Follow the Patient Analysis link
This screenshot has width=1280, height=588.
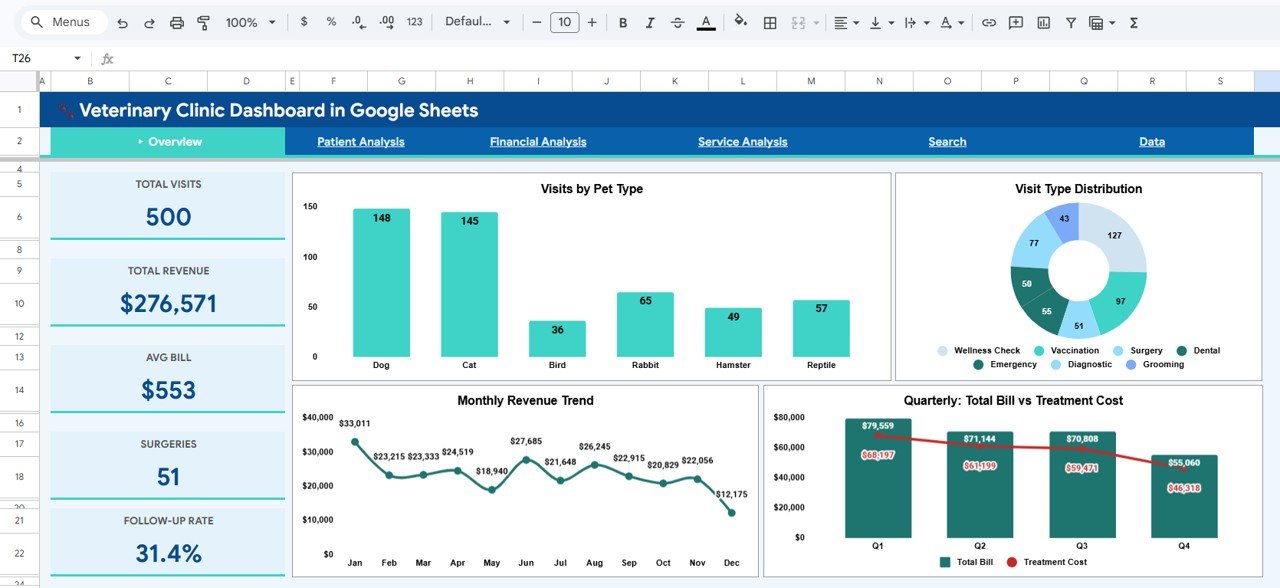point(361,141)
